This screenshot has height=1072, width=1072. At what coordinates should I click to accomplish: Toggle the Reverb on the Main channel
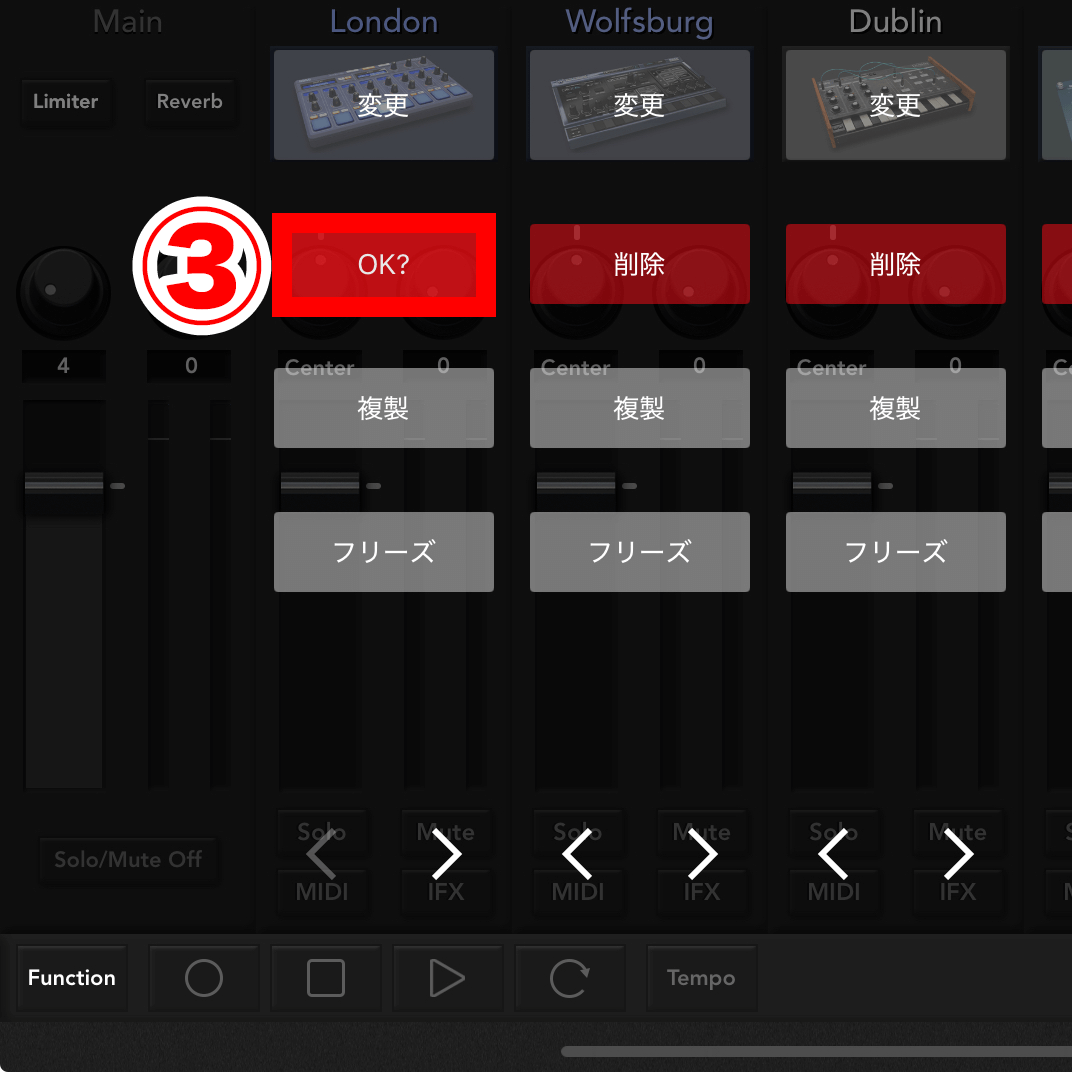pos(189,102)
